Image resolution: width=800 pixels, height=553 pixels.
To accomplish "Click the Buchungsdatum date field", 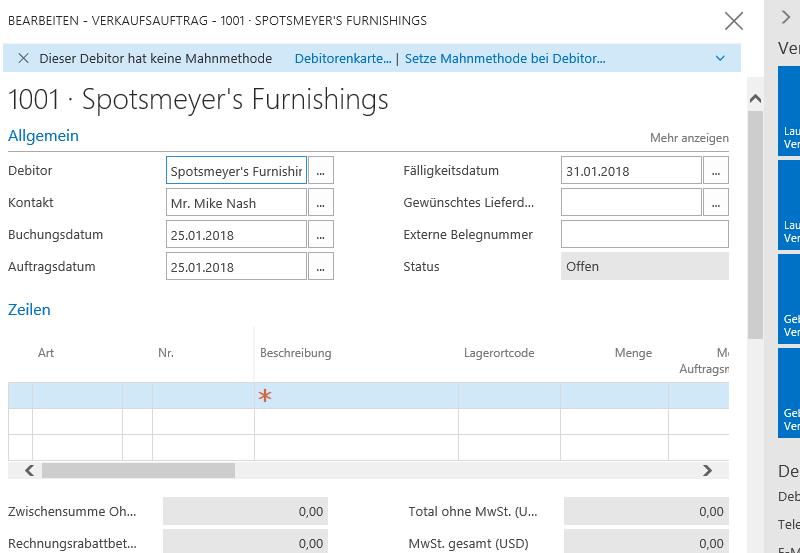I will pos(236,235).
